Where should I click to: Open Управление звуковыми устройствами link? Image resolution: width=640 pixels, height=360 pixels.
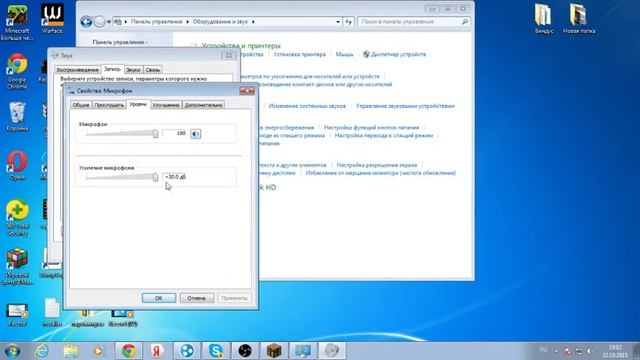coord(405,106)
